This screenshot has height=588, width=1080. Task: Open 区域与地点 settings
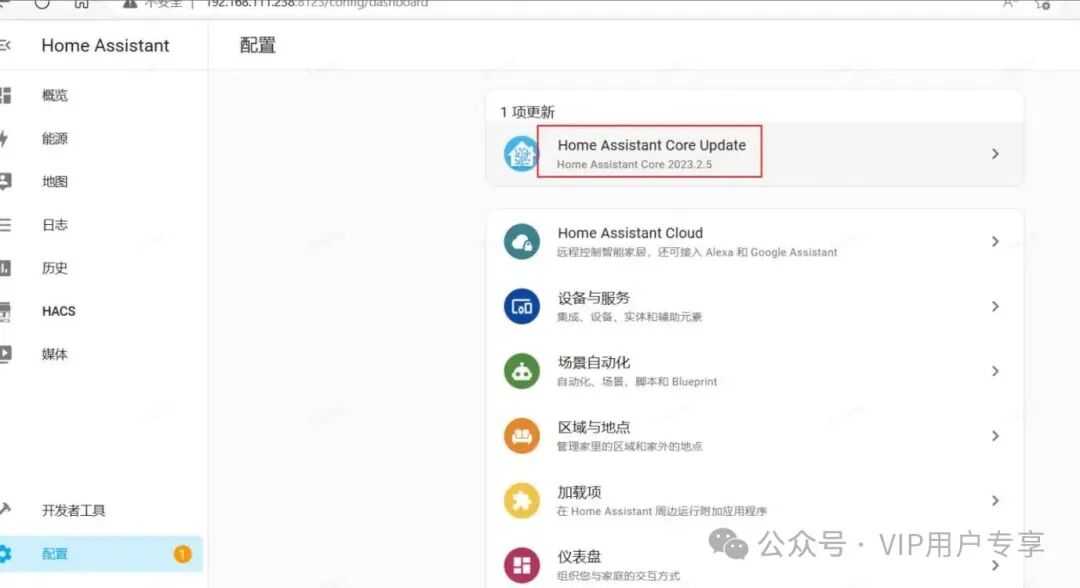754,436
